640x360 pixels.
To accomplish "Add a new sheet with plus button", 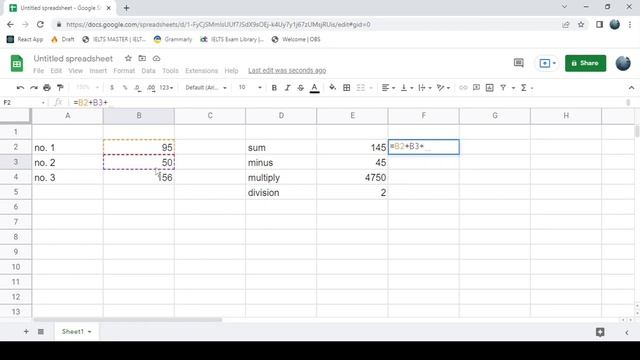I will [26, 331].
